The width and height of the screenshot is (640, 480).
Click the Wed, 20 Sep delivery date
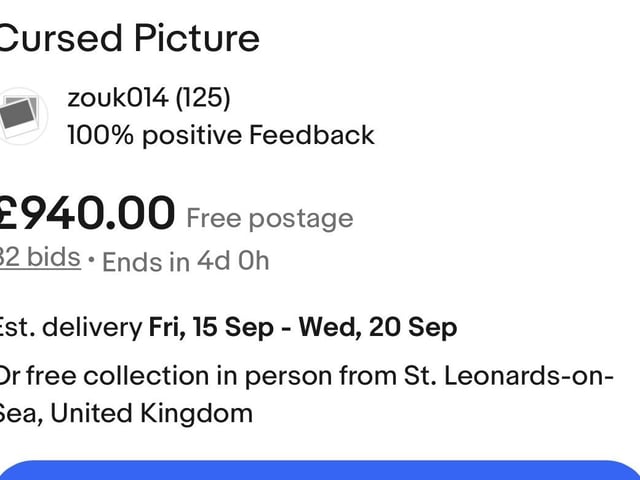click(378, 327)
